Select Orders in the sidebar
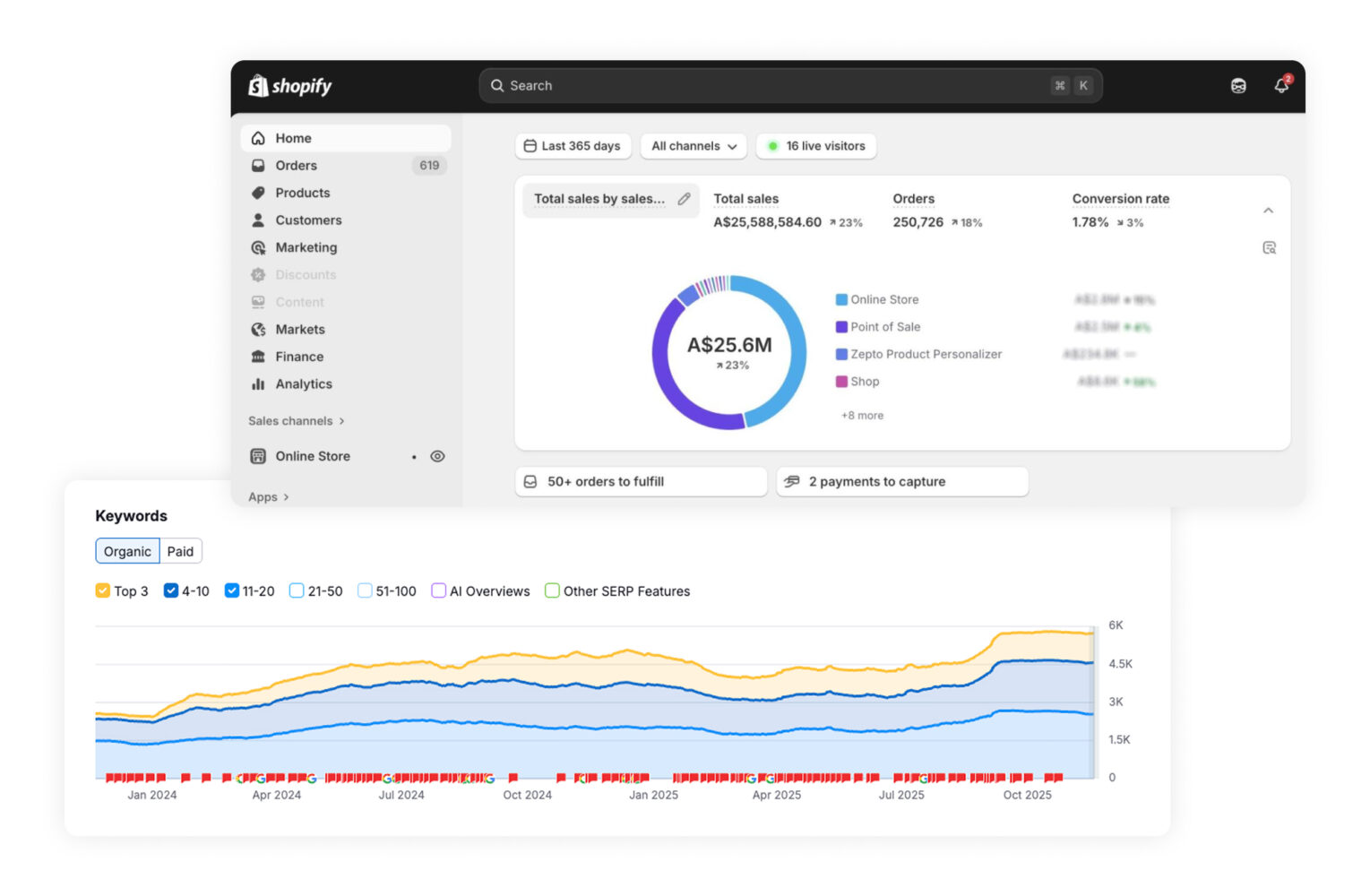 coord(295,165)
